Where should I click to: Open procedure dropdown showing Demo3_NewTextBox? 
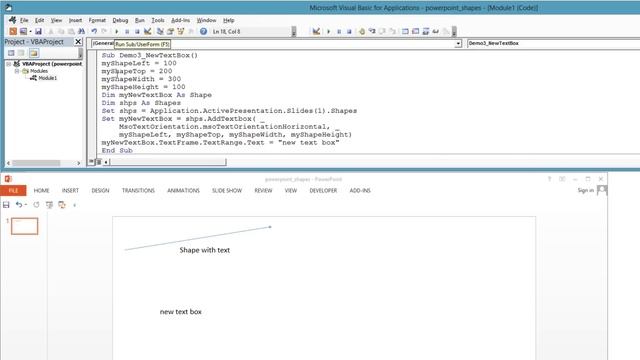click(x=553, y=43)
